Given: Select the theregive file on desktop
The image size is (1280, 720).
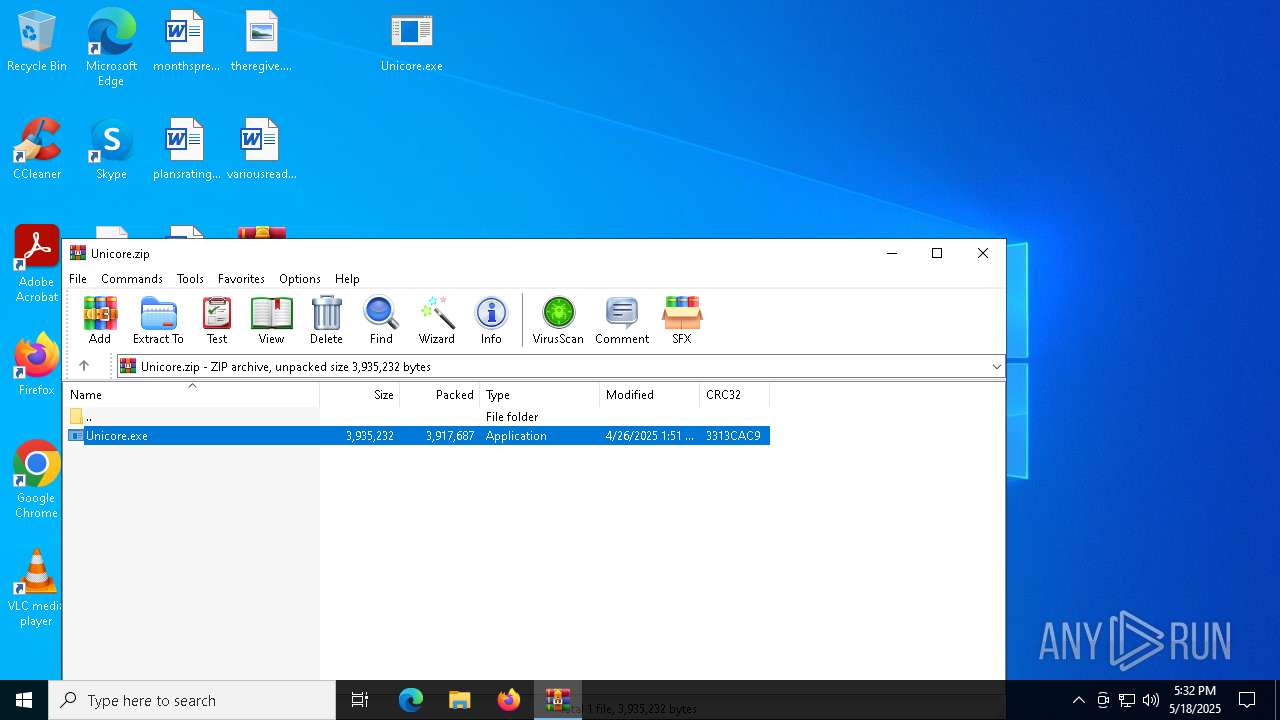Looking at the screenshot, I should 261,42.
